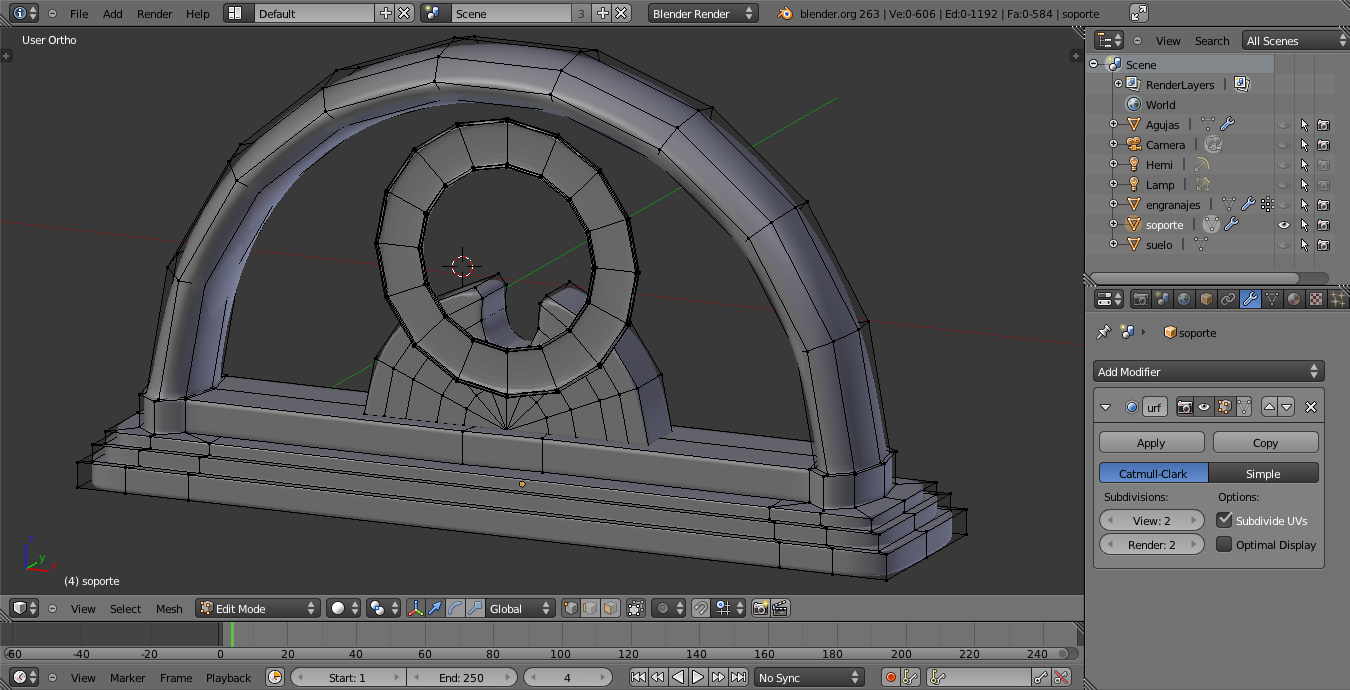Open viewport shading mode selector
Screen dimensions: 1350x690
[342, 608]
